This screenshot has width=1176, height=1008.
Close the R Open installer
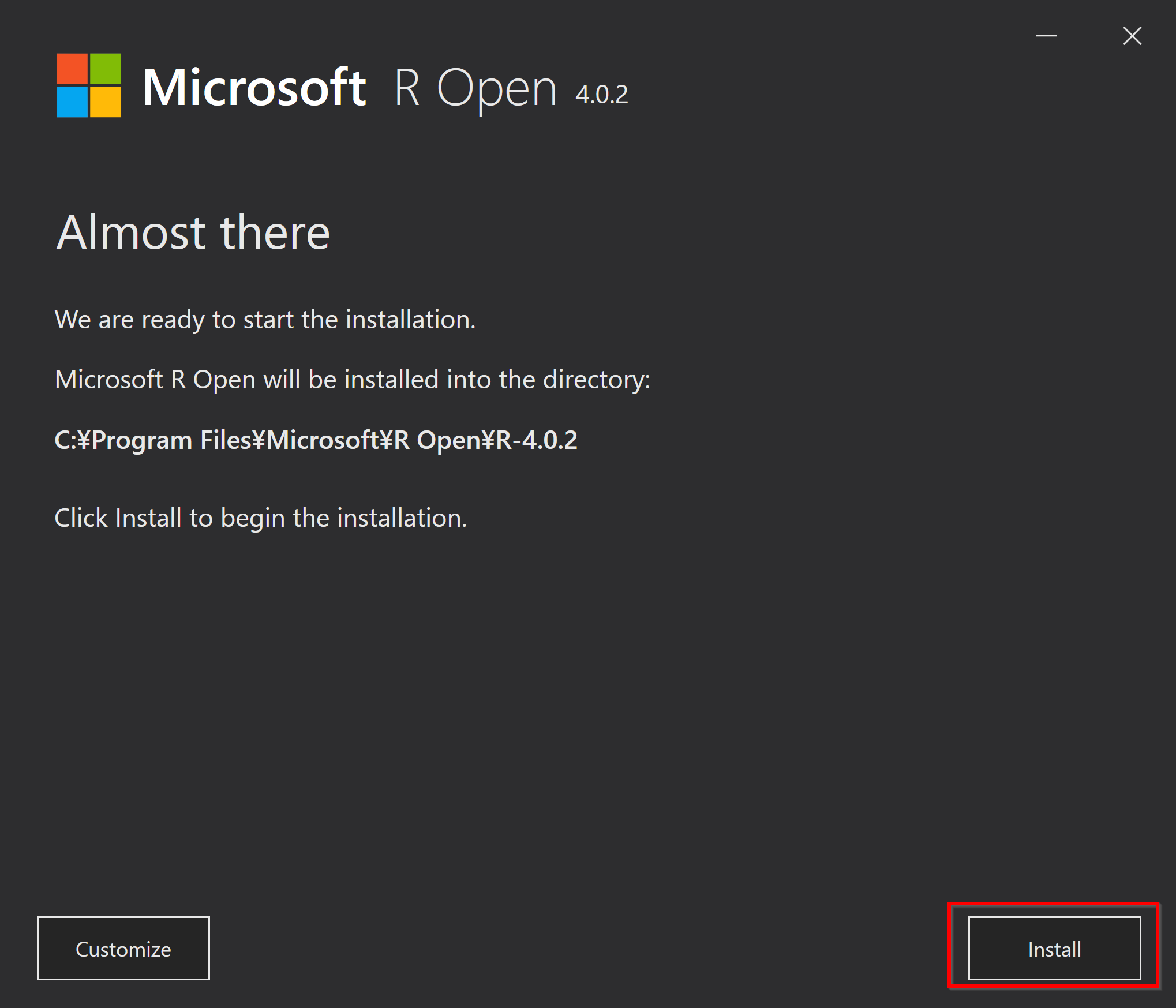click(x=1132, y=36)
